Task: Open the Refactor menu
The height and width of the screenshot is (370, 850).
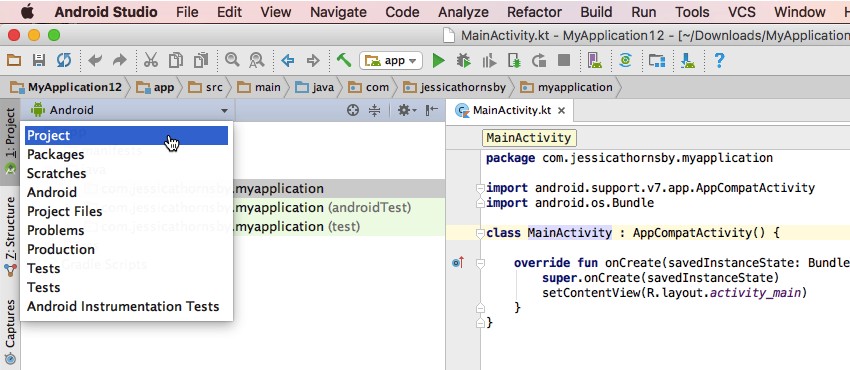Action: (535, 12)
